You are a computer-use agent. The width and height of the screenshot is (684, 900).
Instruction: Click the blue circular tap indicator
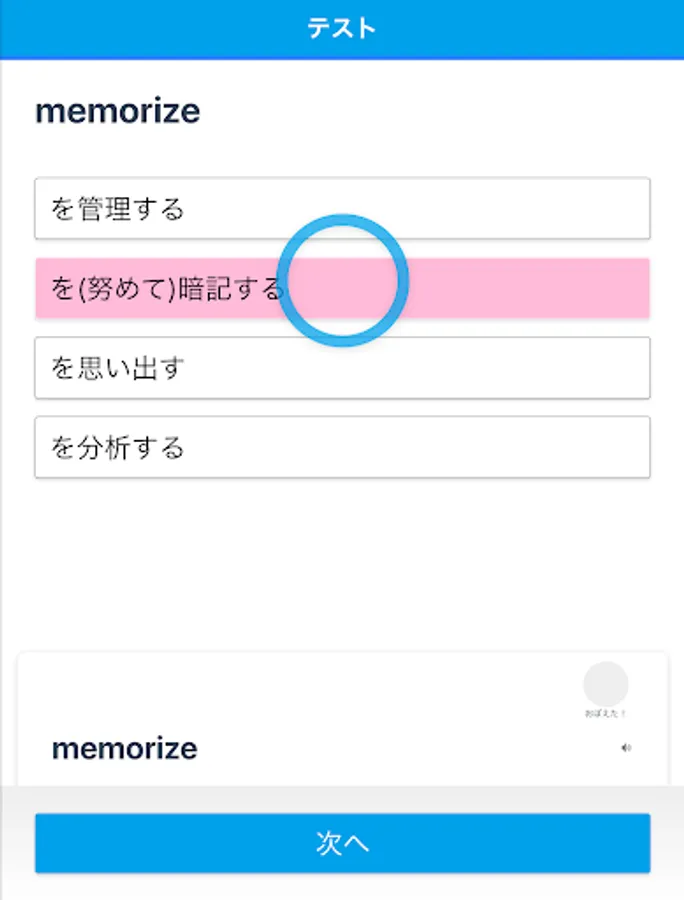click(x=343, y=280)
